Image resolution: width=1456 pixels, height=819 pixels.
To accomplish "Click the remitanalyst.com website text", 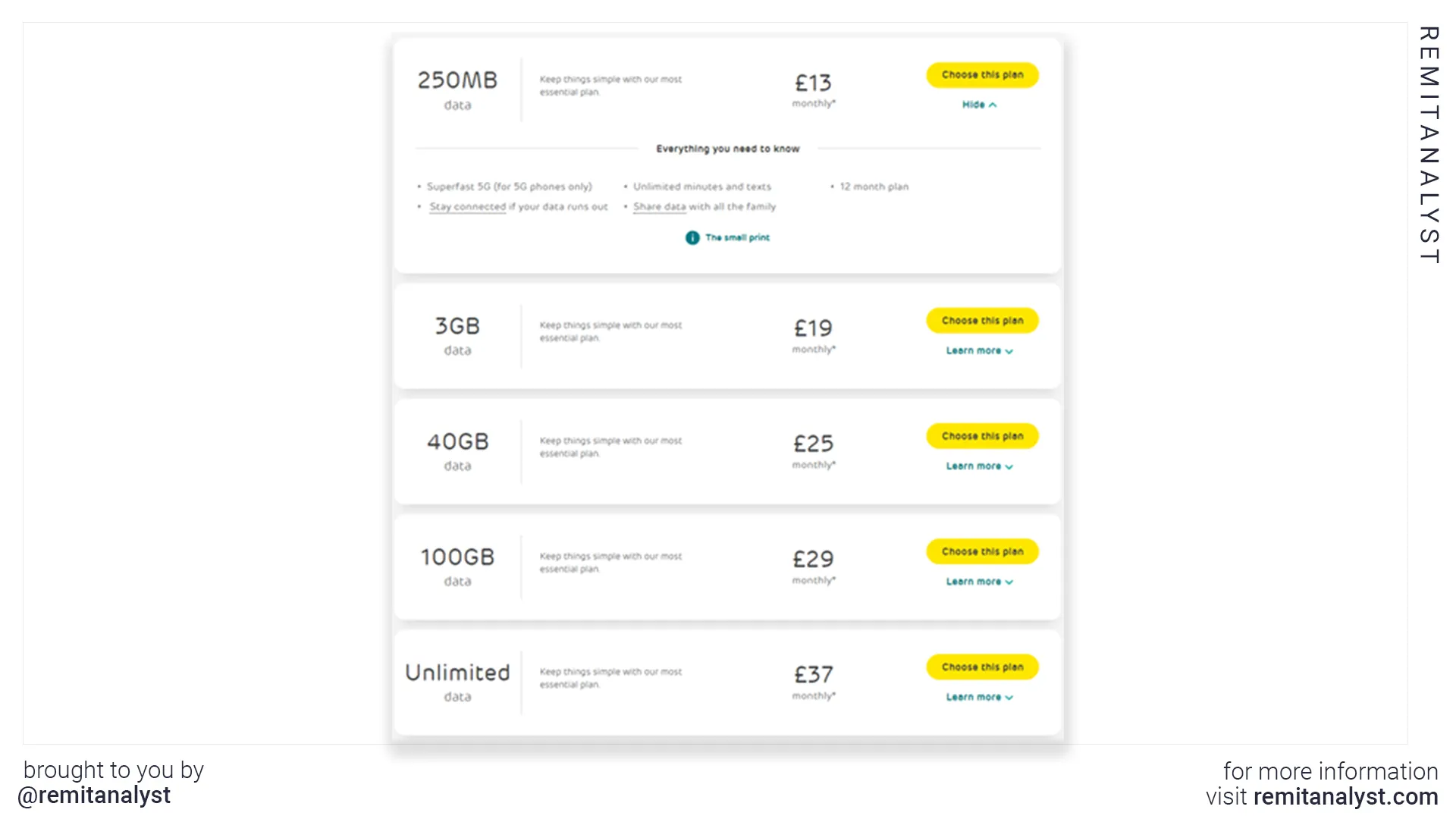I will [1345, 796].
